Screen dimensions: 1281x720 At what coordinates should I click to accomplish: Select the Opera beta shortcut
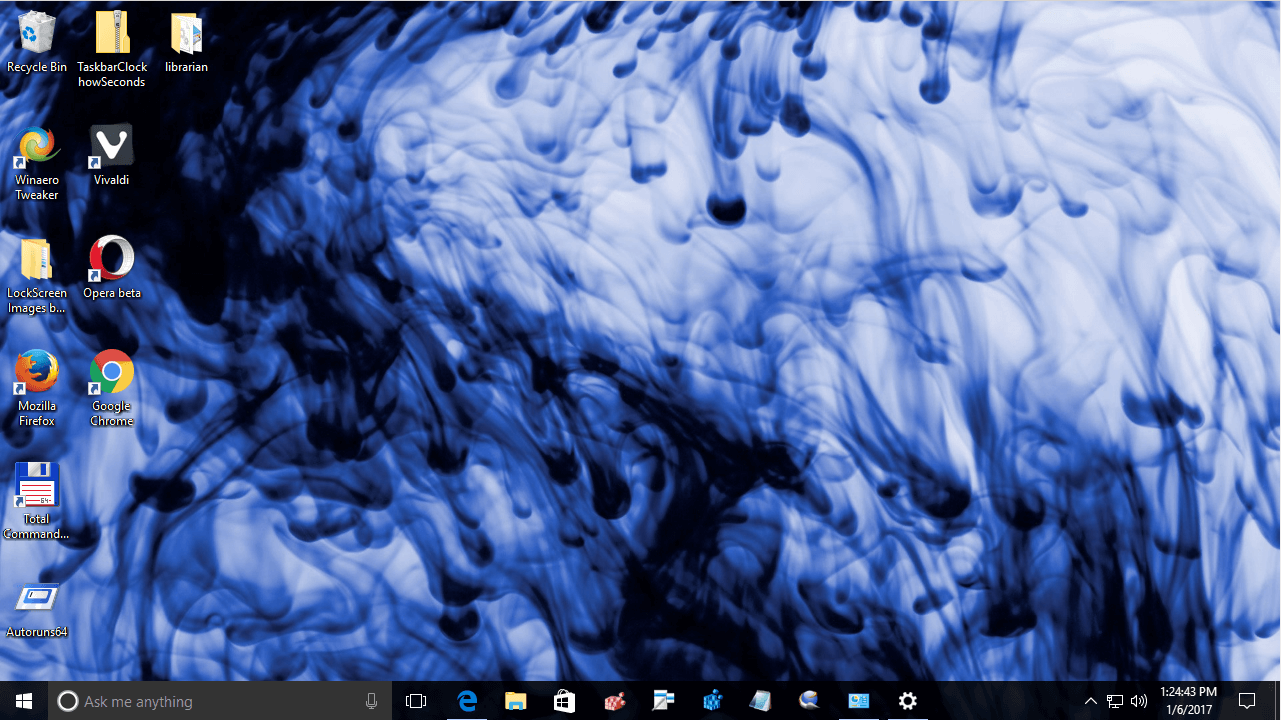pyautogui.click(x=112, y=268)
